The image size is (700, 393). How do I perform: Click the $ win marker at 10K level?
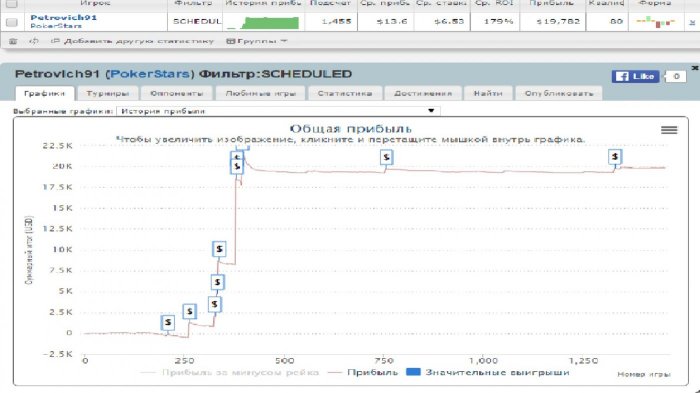point(219,249)
